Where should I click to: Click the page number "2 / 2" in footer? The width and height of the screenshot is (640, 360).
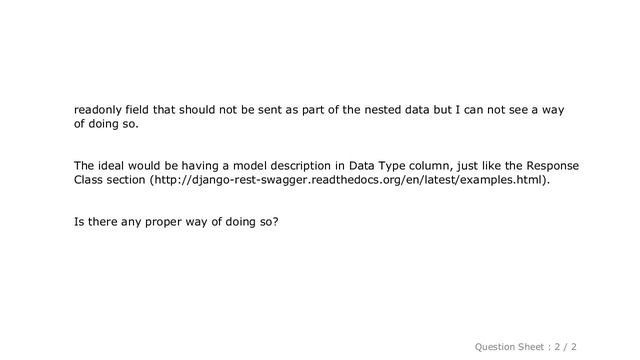click(565, 347)
